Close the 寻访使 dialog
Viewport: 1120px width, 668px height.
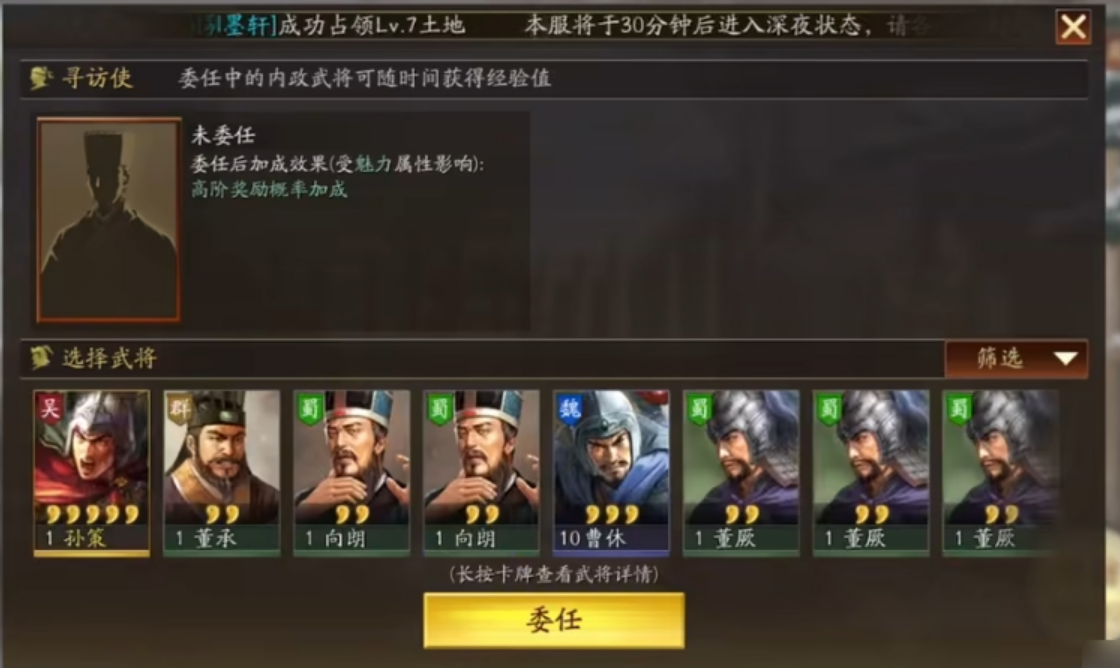click(1073, 28)
